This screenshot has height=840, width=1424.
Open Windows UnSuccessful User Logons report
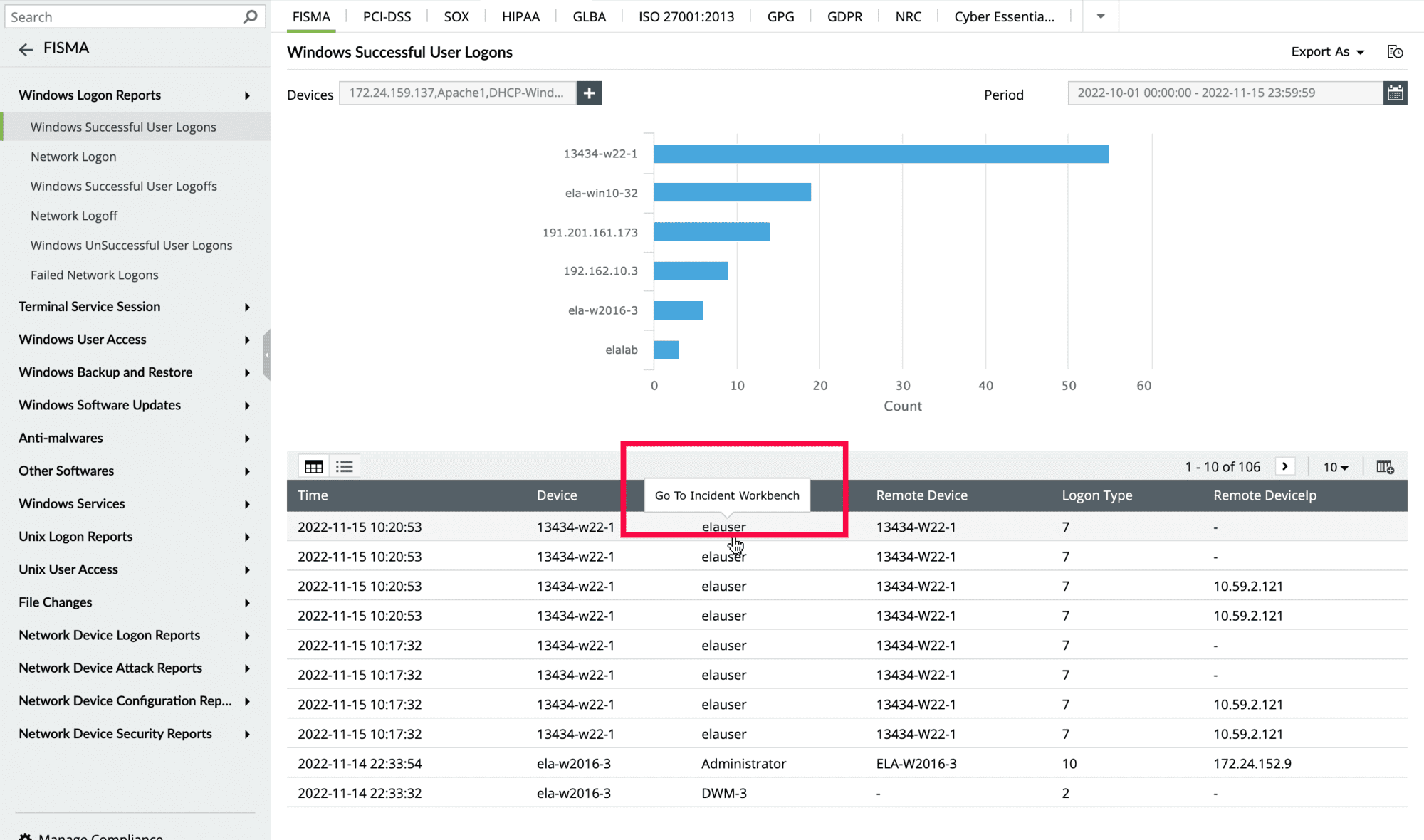[131, 246]
